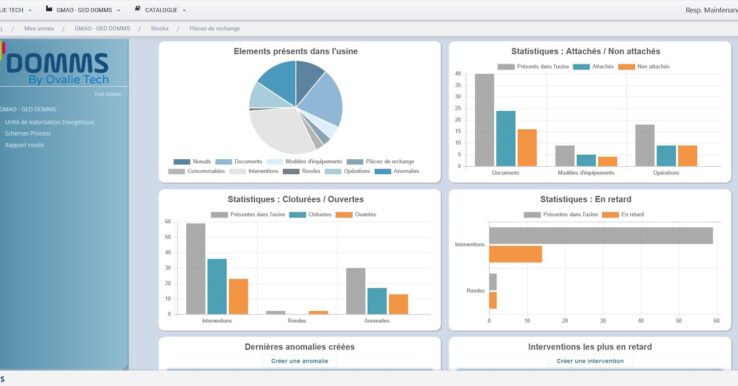Open the Resp. Maintenance user menu
This screenshot has width=738, height=386.
712,10
